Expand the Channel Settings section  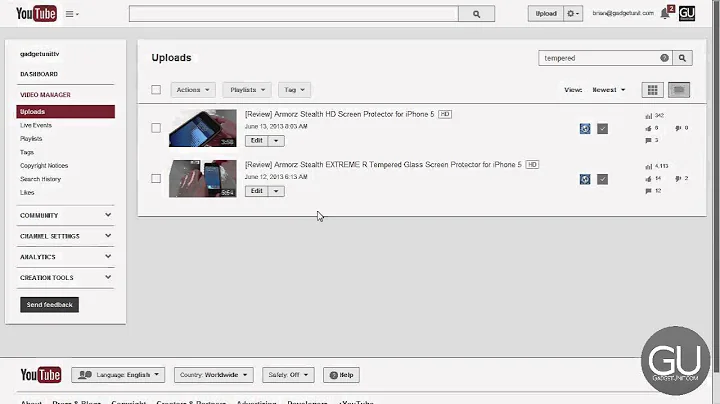(x=65, y=236)
